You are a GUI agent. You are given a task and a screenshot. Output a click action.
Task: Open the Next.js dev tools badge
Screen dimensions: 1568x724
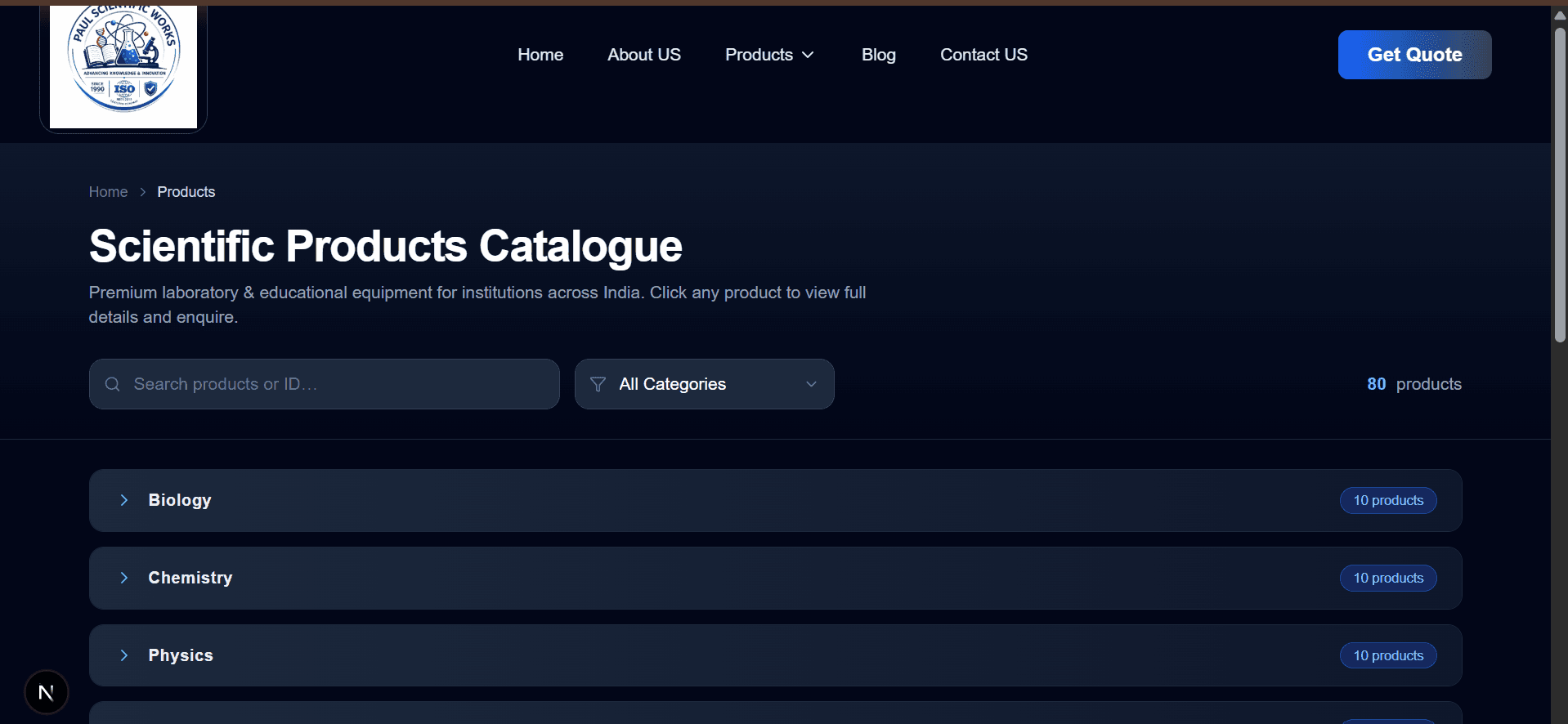coord(47,692)
